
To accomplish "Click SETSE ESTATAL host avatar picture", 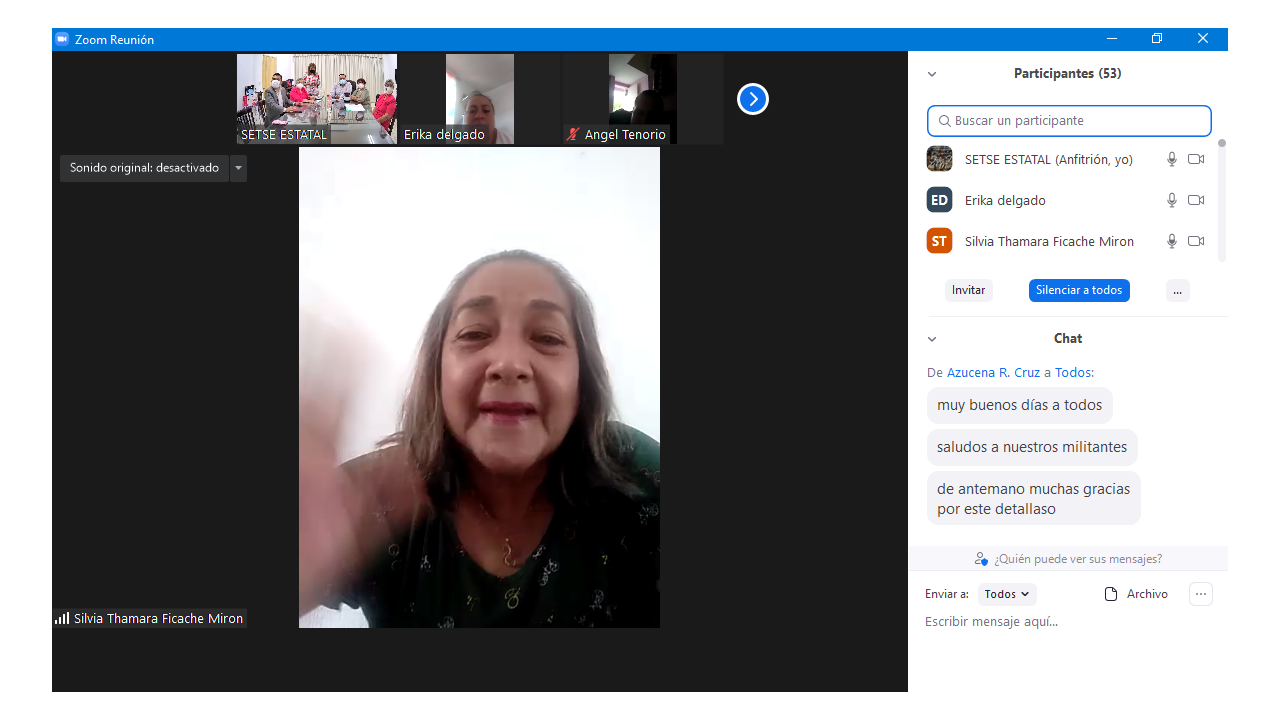I will tap(939, 159).
